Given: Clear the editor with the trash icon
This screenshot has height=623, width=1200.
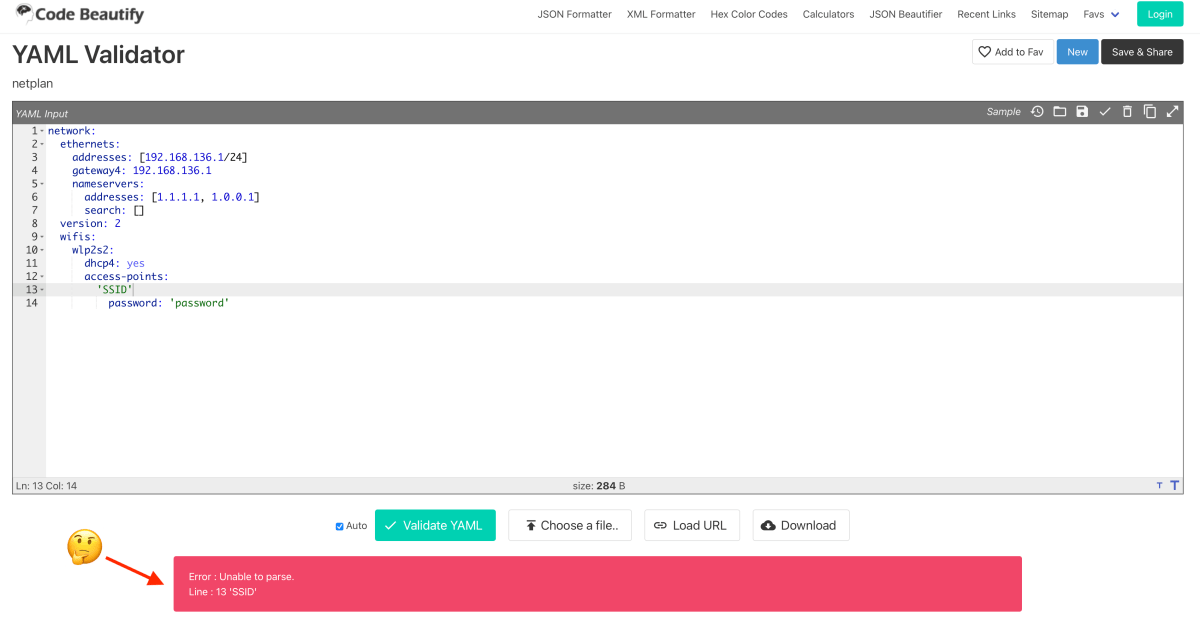Looking at the screenshot, I should tap(1127, 112).
